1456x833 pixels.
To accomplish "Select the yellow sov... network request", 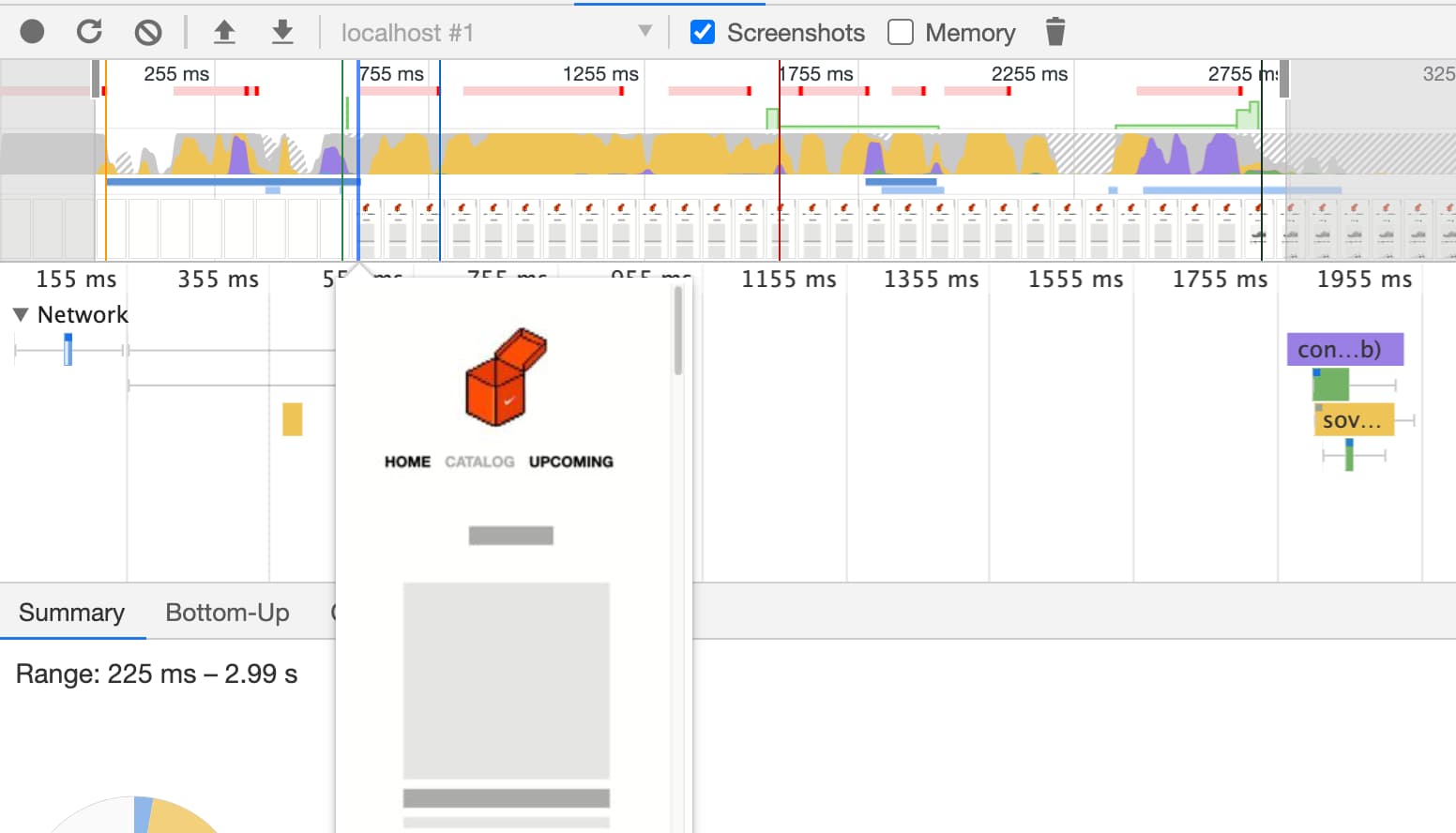I will [1354, 420].
